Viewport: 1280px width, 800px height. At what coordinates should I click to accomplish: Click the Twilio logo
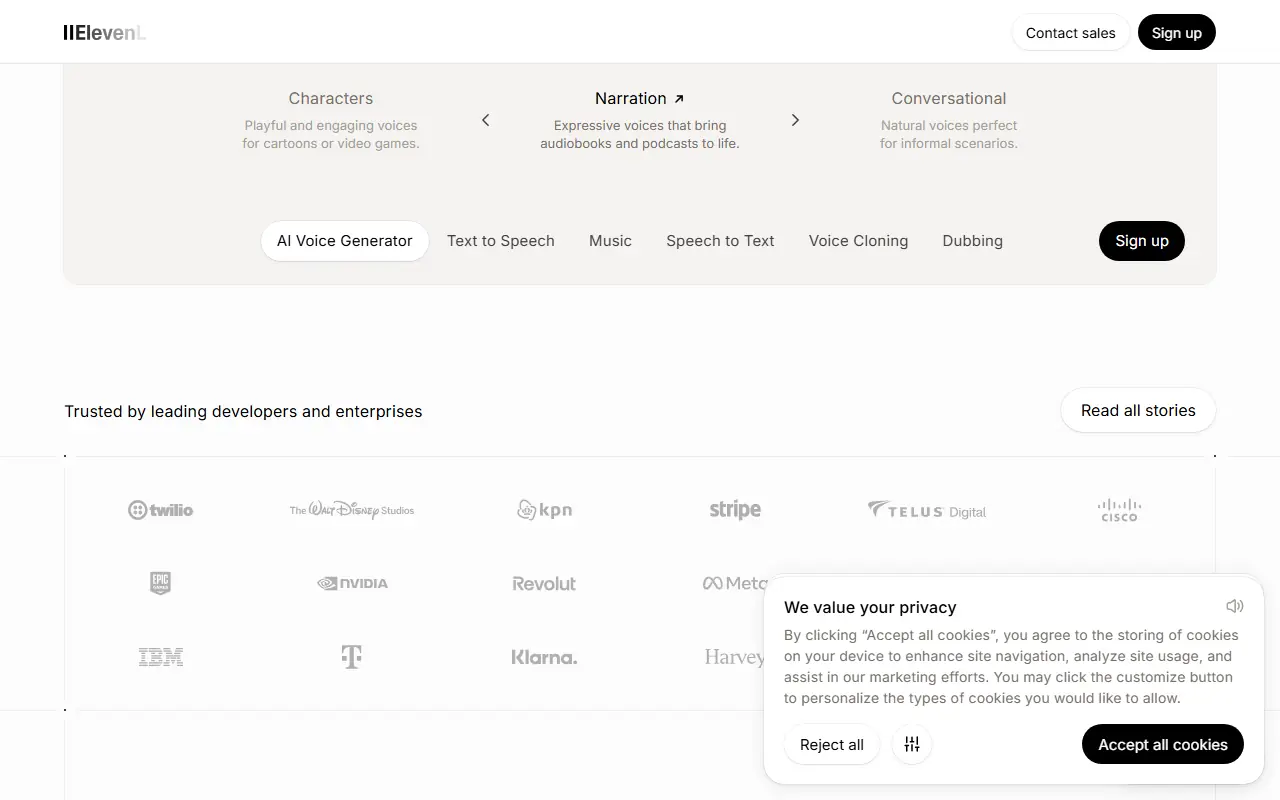coord(161,510)
